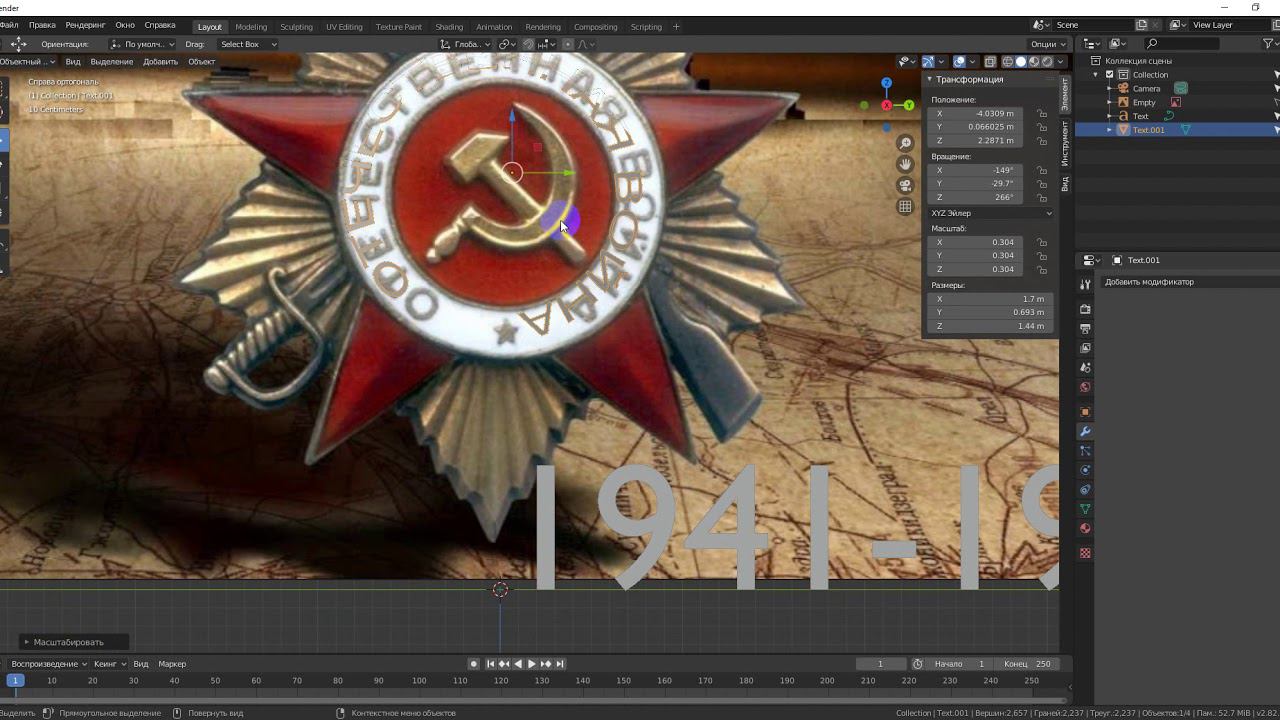The image size is (1280, 720).
Task: Toggle timeline auto keying record button
Action: point(474,664)
